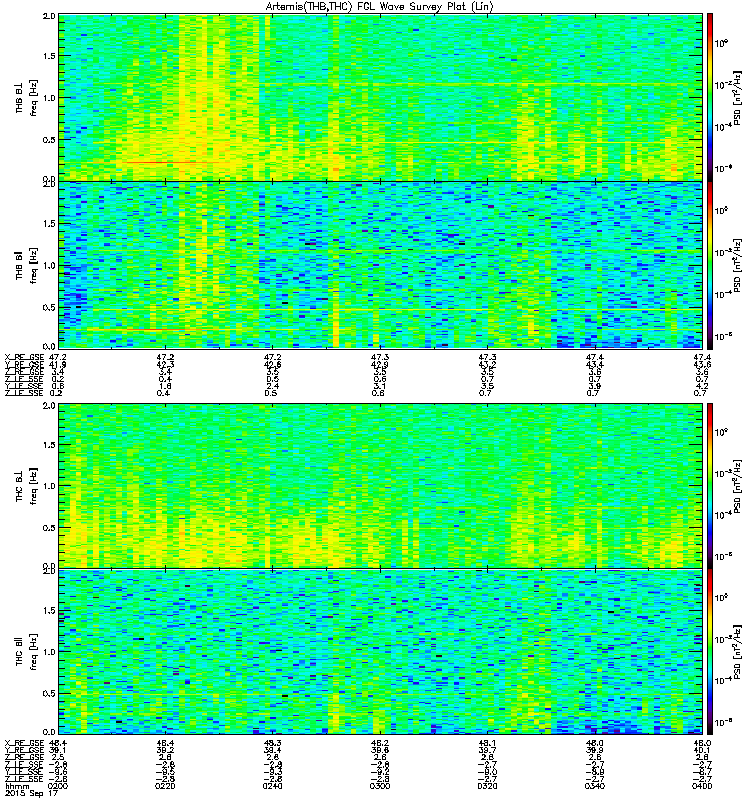Click the '48.2' X_RE_GSE value under THC

tap(380, 743)
